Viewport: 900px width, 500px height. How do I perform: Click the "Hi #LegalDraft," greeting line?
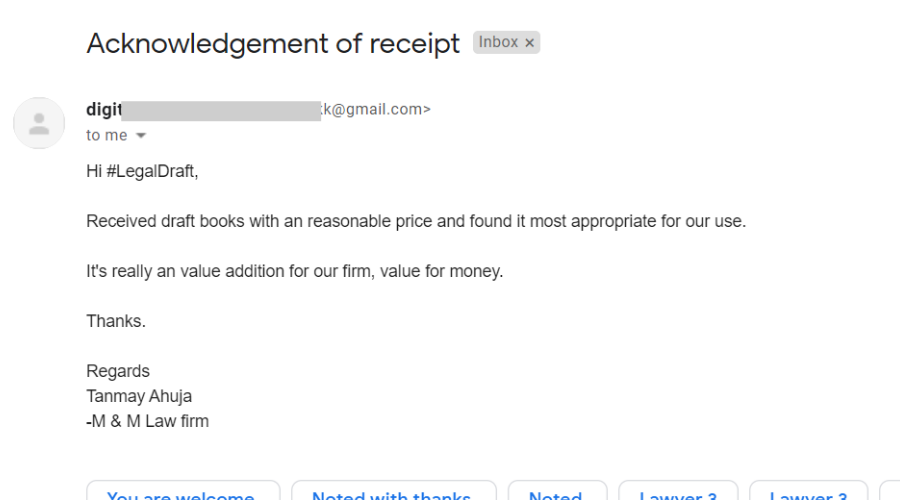(x=142, y=171)
